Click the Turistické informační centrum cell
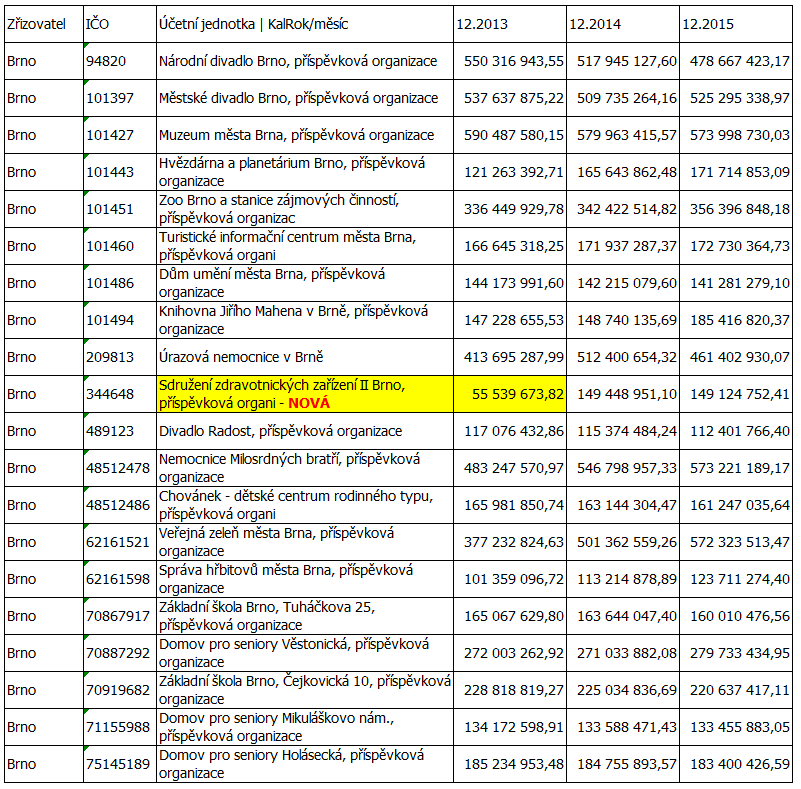 (x=305, y=246)
